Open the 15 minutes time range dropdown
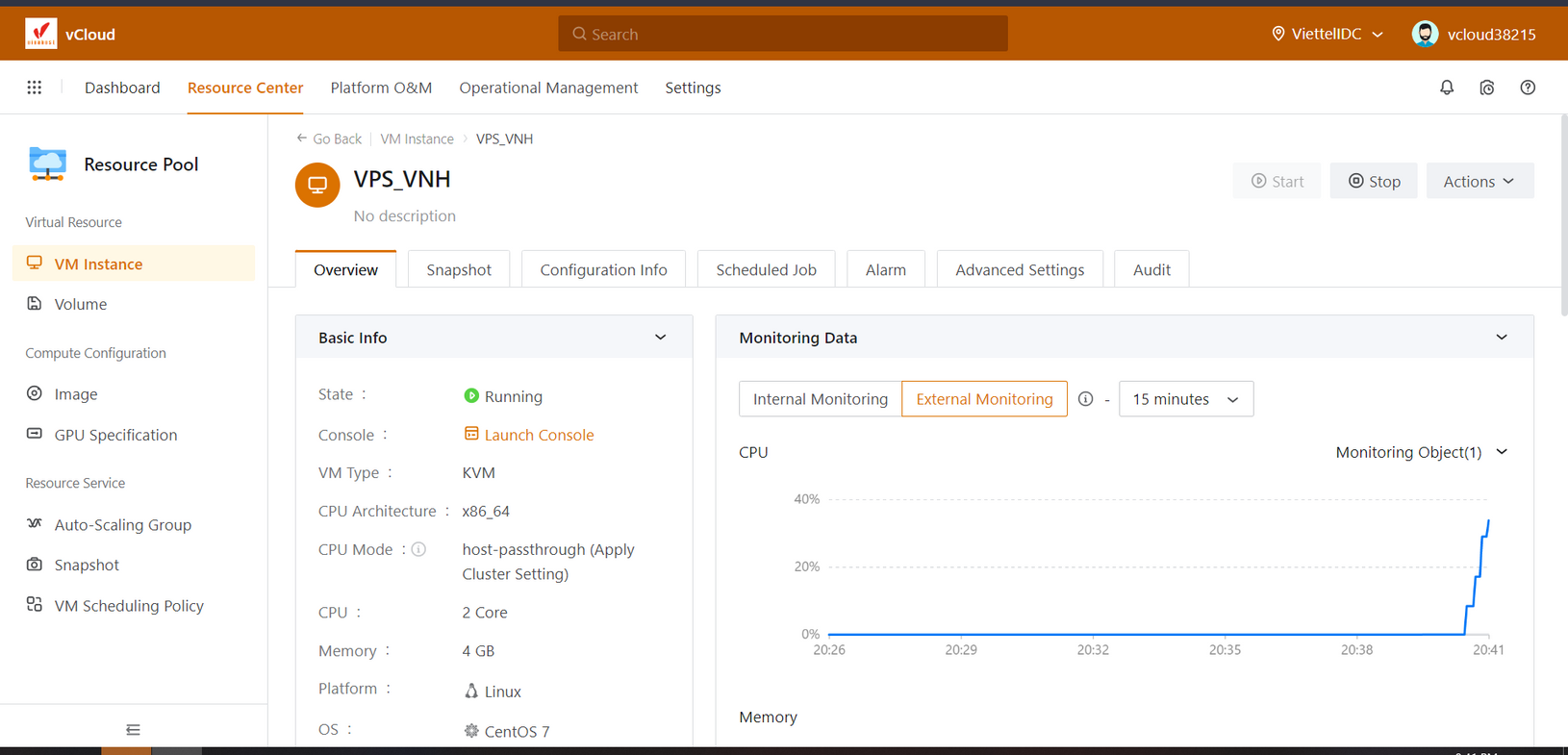Screen dimensions: 1568x755 click(x=1186, y=399)
